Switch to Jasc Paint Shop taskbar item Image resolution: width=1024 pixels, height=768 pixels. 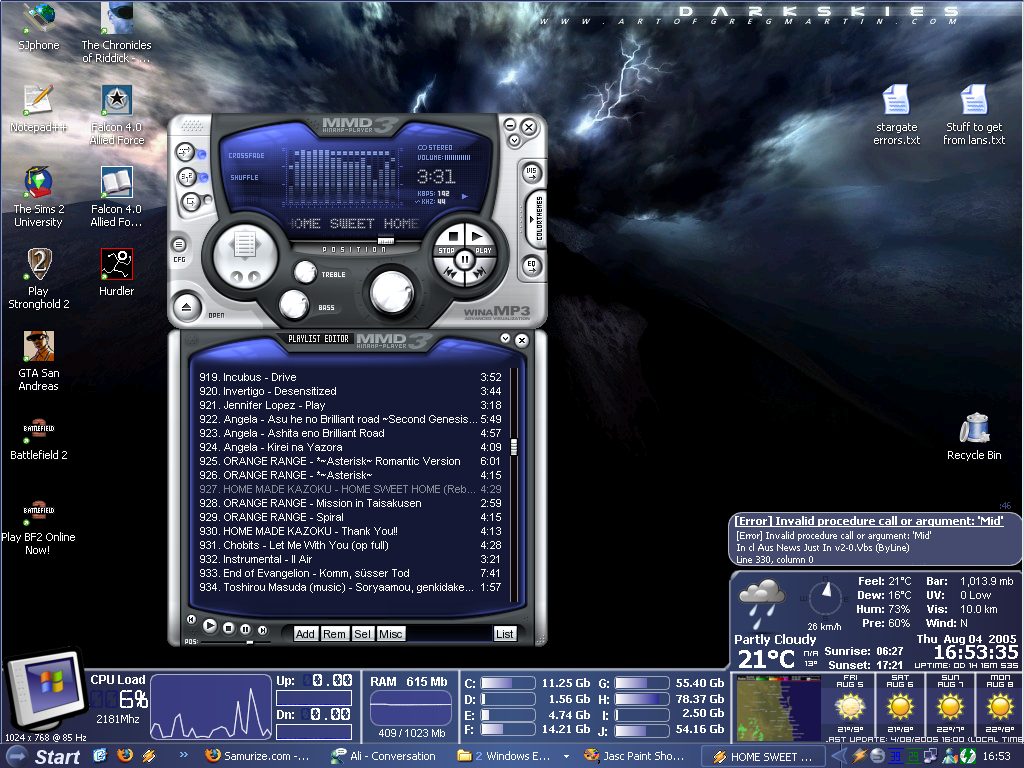click(x=635, y=756)
